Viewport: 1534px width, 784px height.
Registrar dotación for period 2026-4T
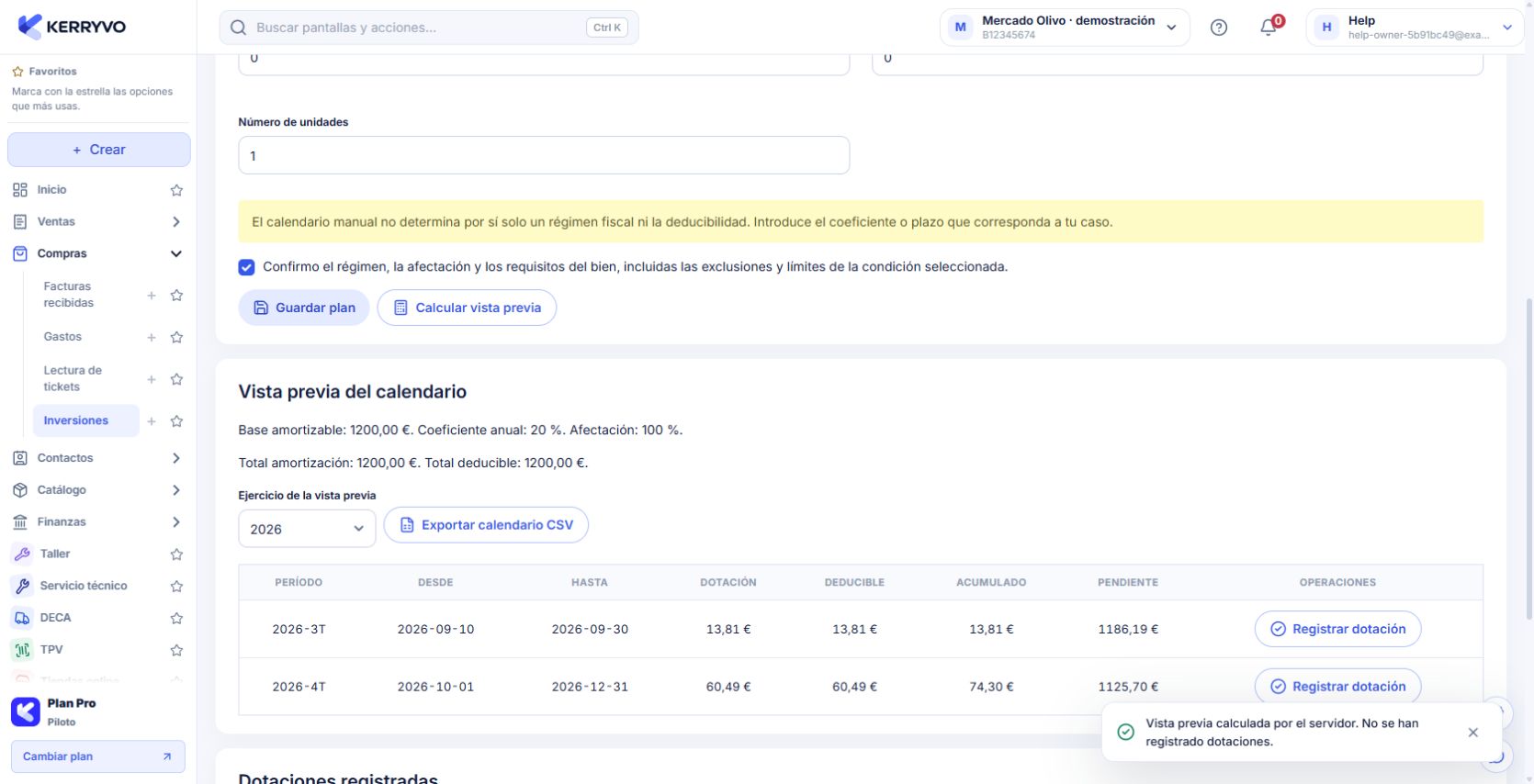[1337, 687]
